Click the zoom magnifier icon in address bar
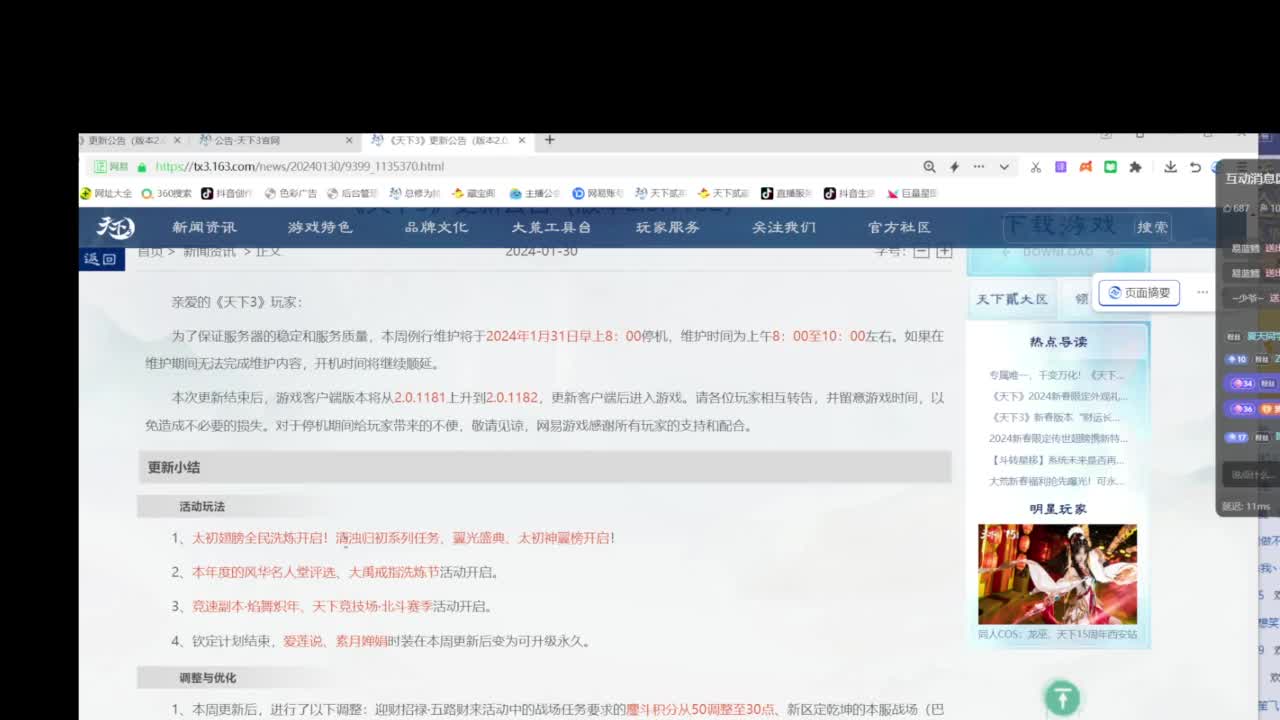1280x720 pixels. click(x=929, y=167)
